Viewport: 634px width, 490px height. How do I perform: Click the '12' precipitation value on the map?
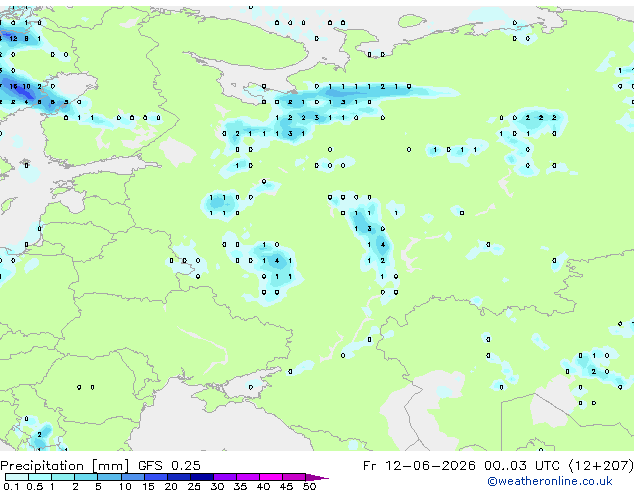13,38
